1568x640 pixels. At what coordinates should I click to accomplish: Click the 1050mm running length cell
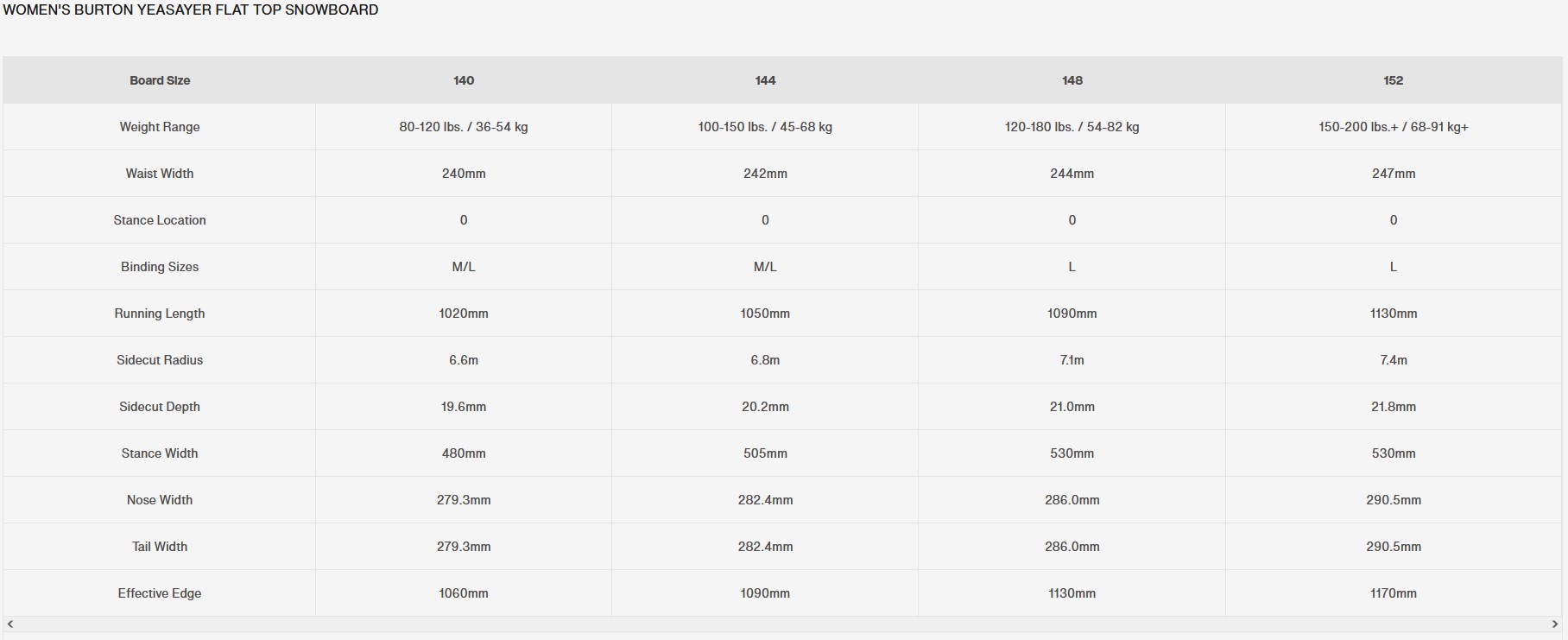point(765,314)
